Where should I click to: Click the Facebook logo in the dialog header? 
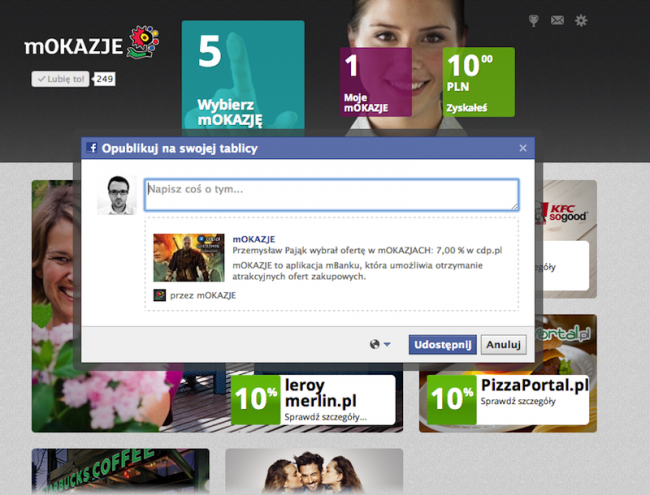pos(92,148)
